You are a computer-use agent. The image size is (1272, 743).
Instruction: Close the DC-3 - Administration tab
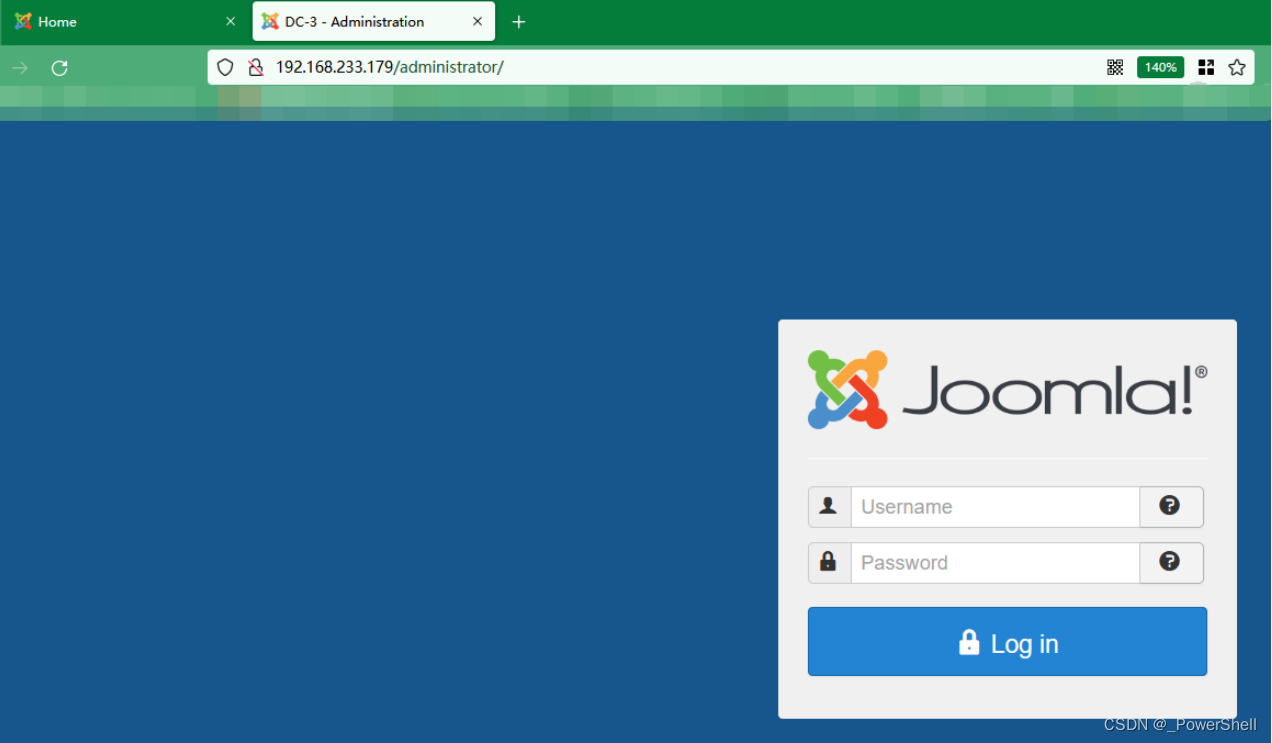point(477,21)
